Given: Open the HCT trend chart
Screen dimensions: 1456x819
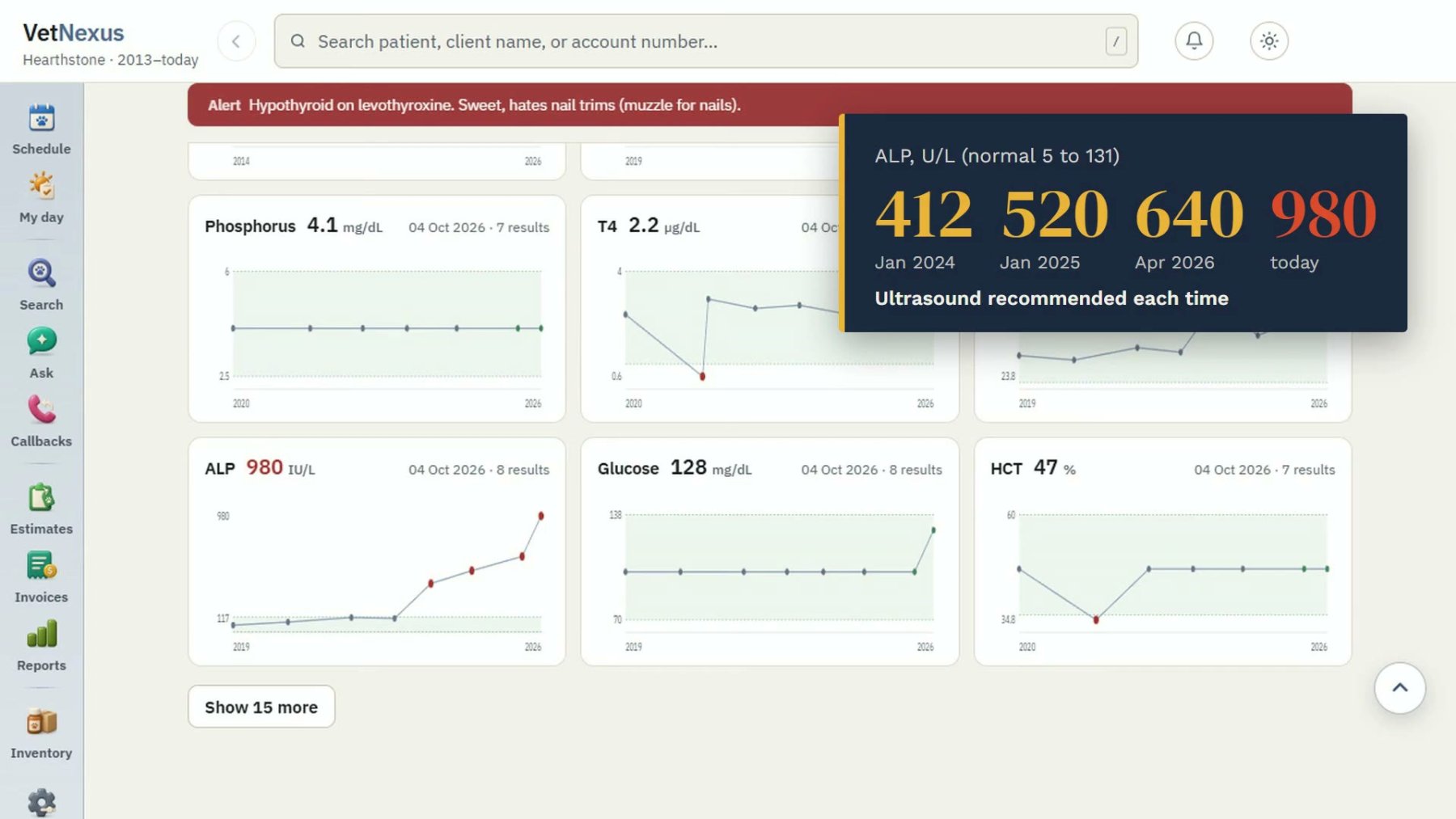Looking at the screenshot, I should tap(1162, 551).
